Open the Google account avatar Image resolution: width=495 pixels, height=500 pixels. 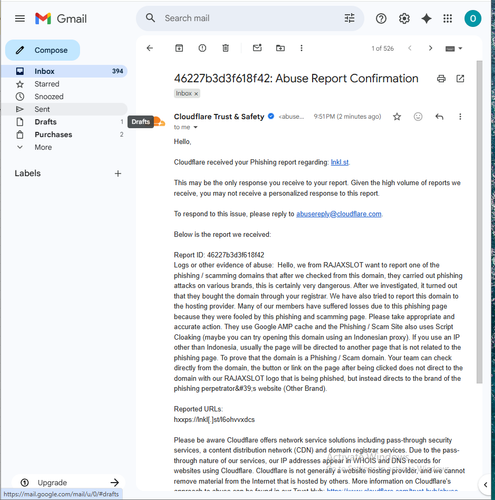(473, 19)
